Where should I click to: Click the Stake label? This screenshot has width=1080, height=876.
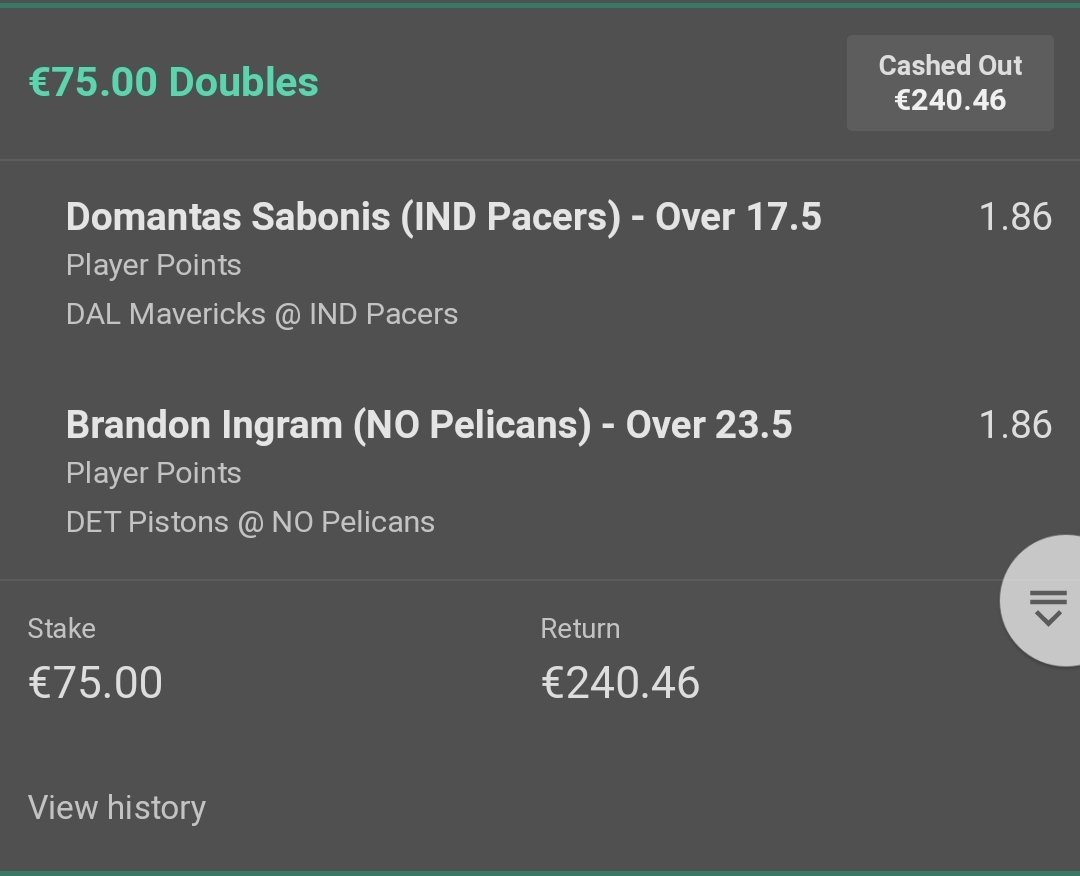pyautogui.click(x=61, y=629)
